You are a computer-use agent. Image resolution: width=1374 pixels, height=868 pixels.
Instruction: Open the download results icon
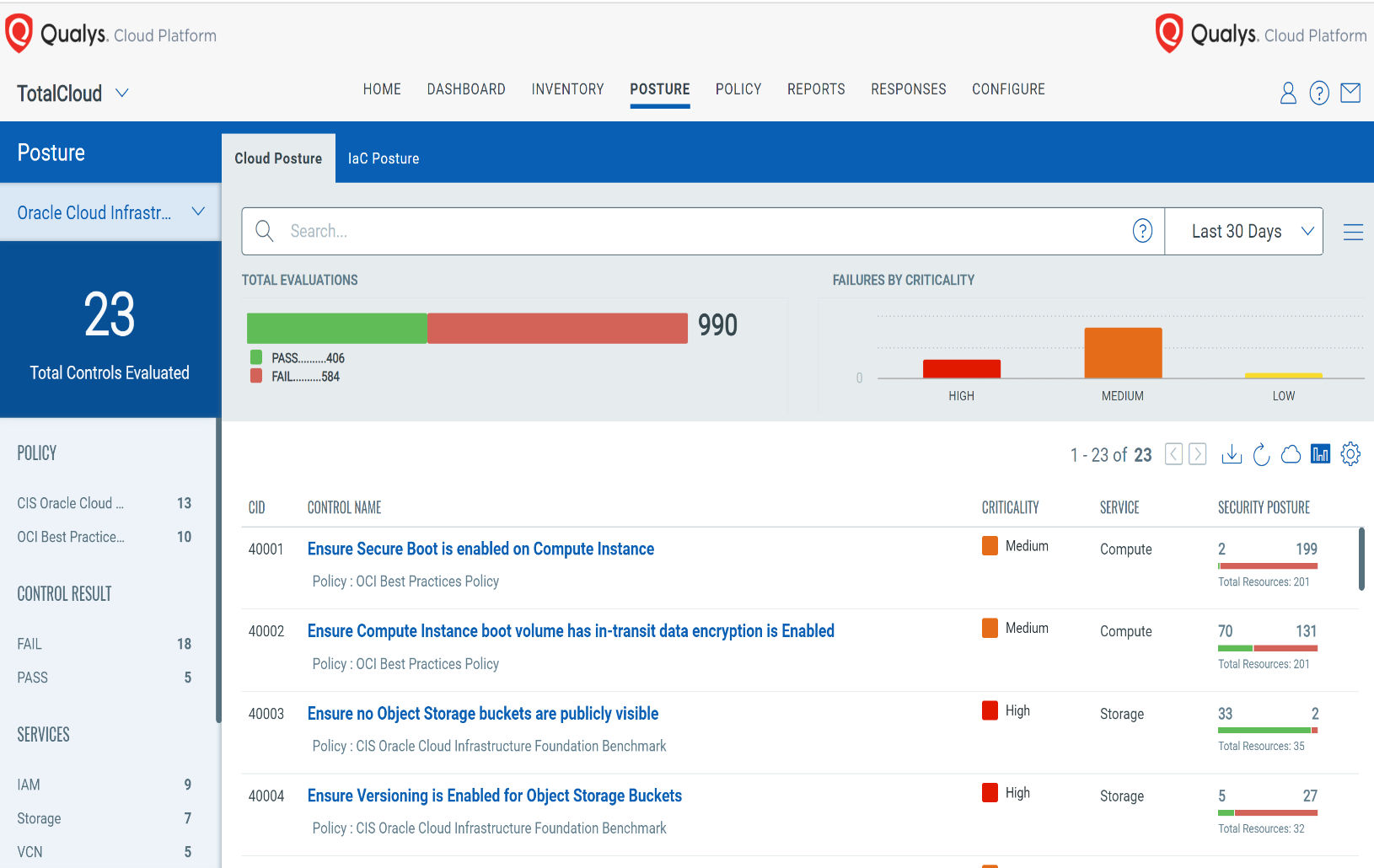point(1232,454)
